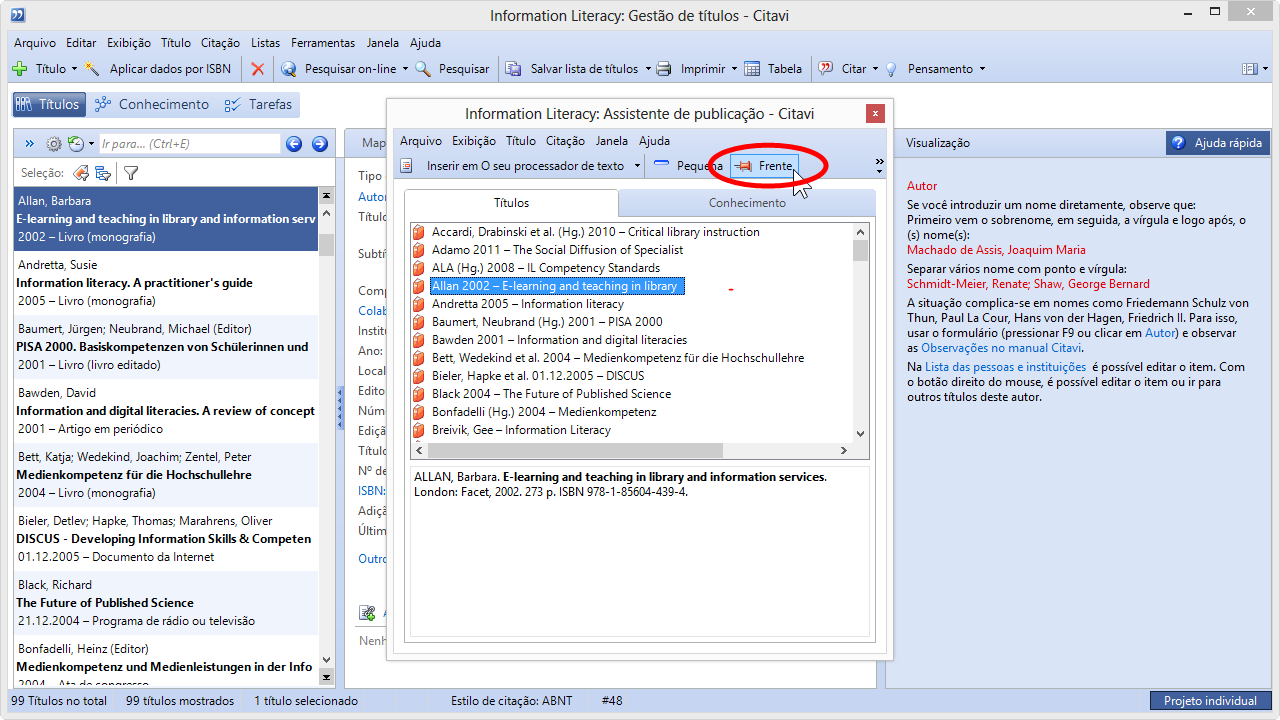
Task: Click the Ajuda rápida question mark button
Action: (1218, 143)
